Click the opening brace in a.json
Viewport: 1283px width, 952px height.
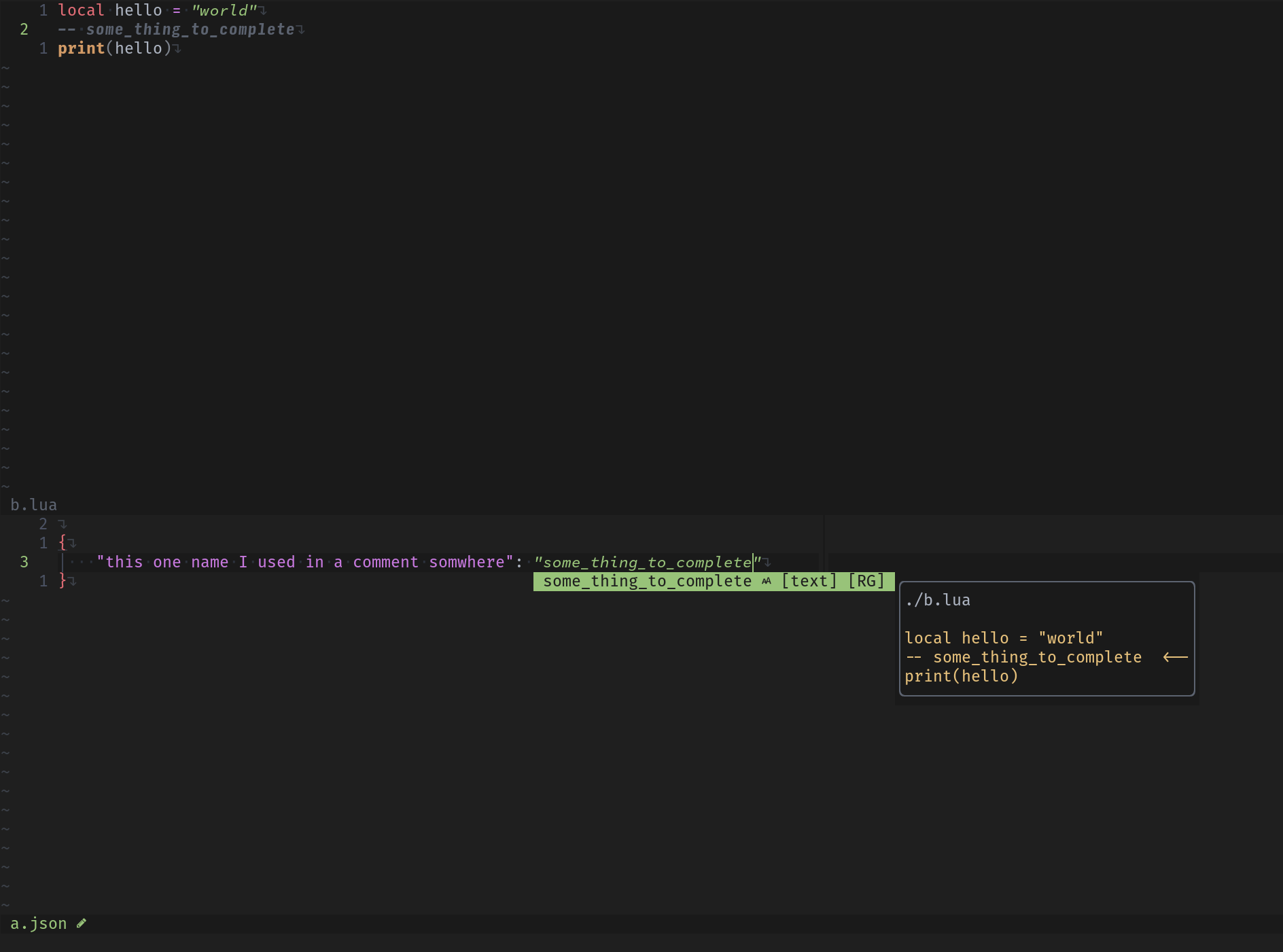click(x=63, y=543)
